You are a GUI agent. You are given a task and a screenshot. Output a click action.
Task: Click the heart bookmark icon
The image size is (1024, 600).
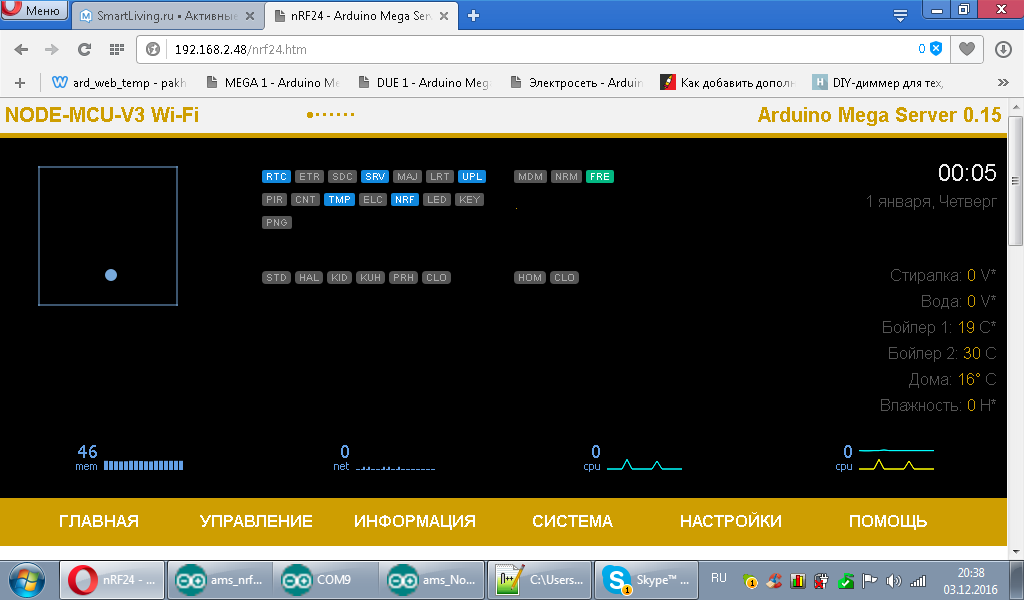(x=966, y=49)
